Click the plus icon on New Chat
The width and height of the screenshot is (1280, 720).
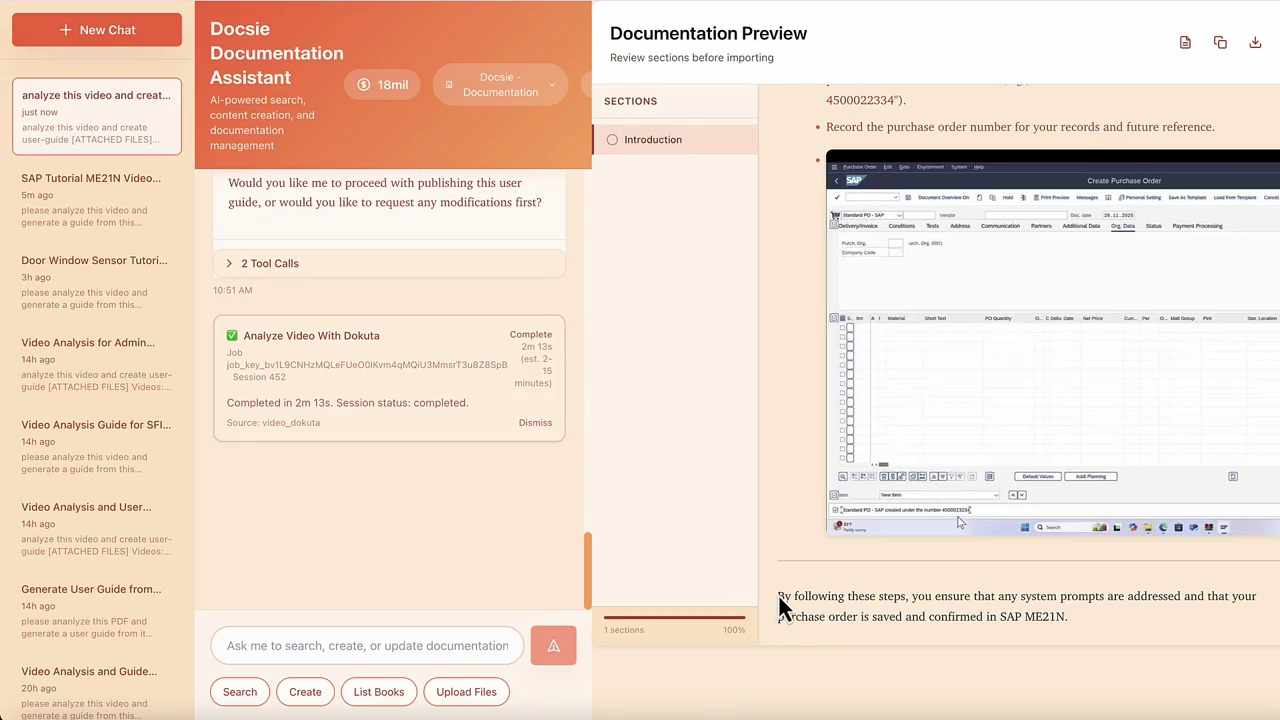click(x=66, y=29)
